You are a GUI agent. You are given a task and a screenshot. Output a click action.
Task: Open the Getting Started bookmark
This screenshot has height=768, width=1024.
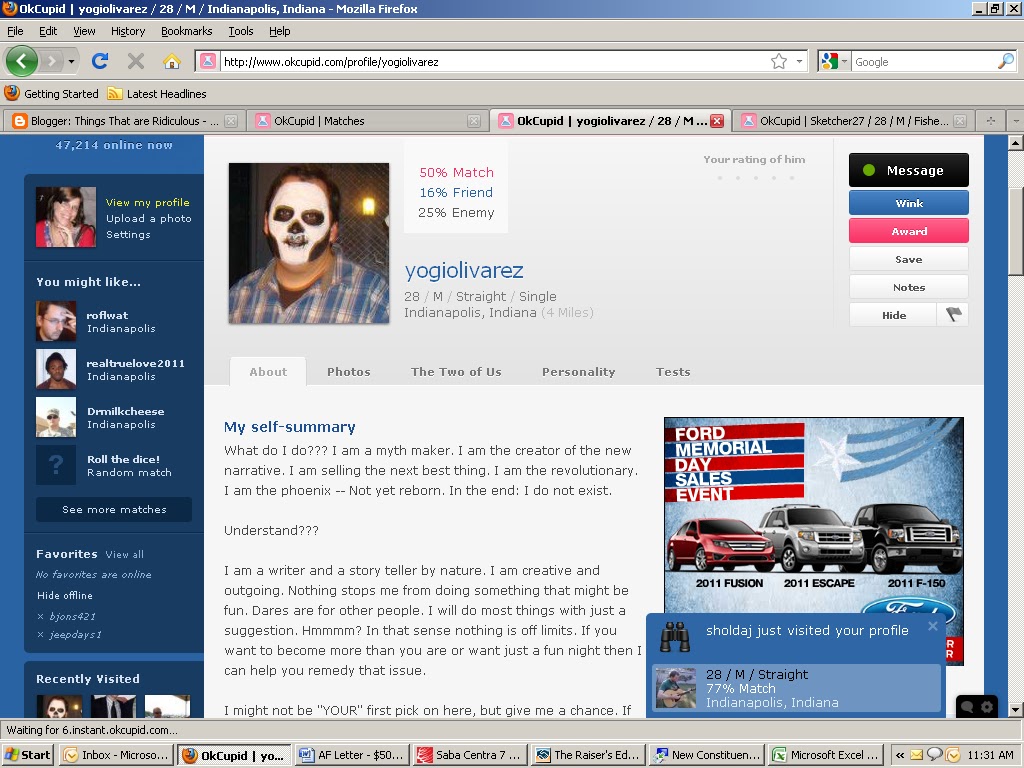52,93
